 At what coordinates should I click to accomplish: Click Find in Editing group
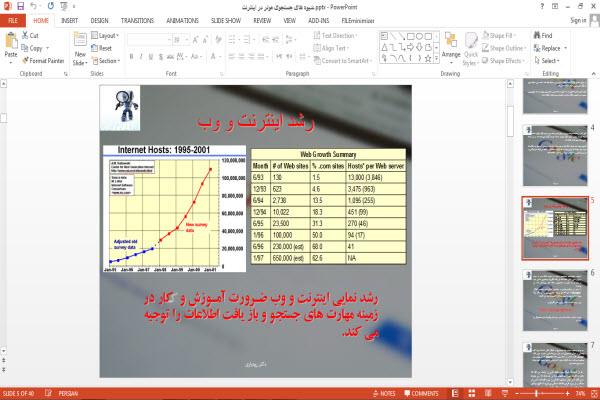click(543, 36)
